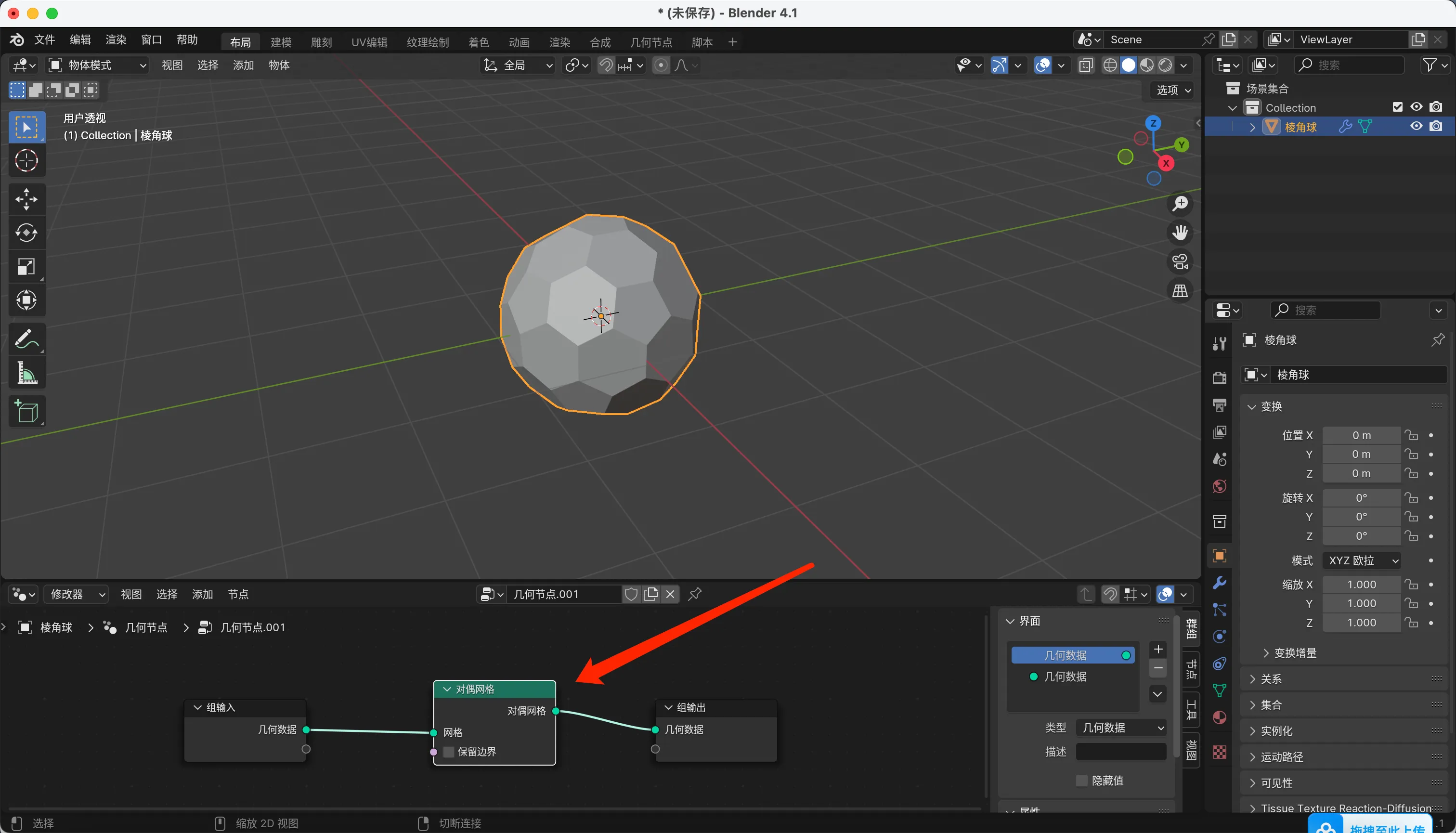Image resolution: width=1456 pixels, height=833 pixels.
Task: Select the Move tool in the toolbar
Action: pyautogui.click(x=26, y=199)
